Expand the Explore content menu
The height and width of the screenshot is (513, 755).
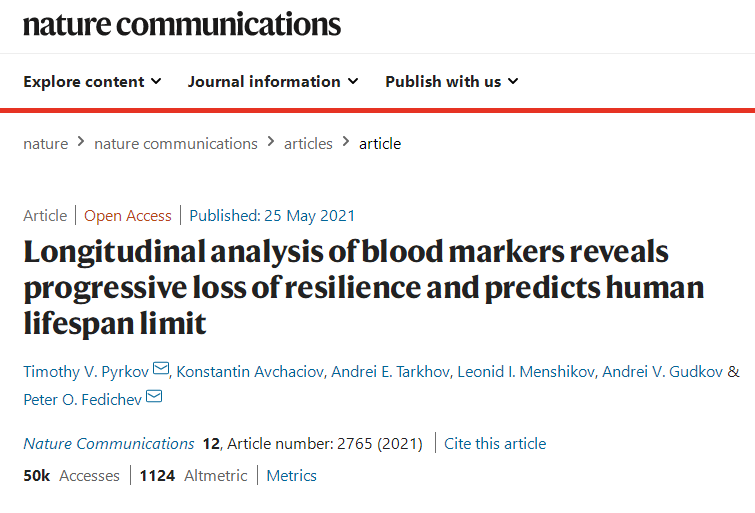[x=92, y=81]
